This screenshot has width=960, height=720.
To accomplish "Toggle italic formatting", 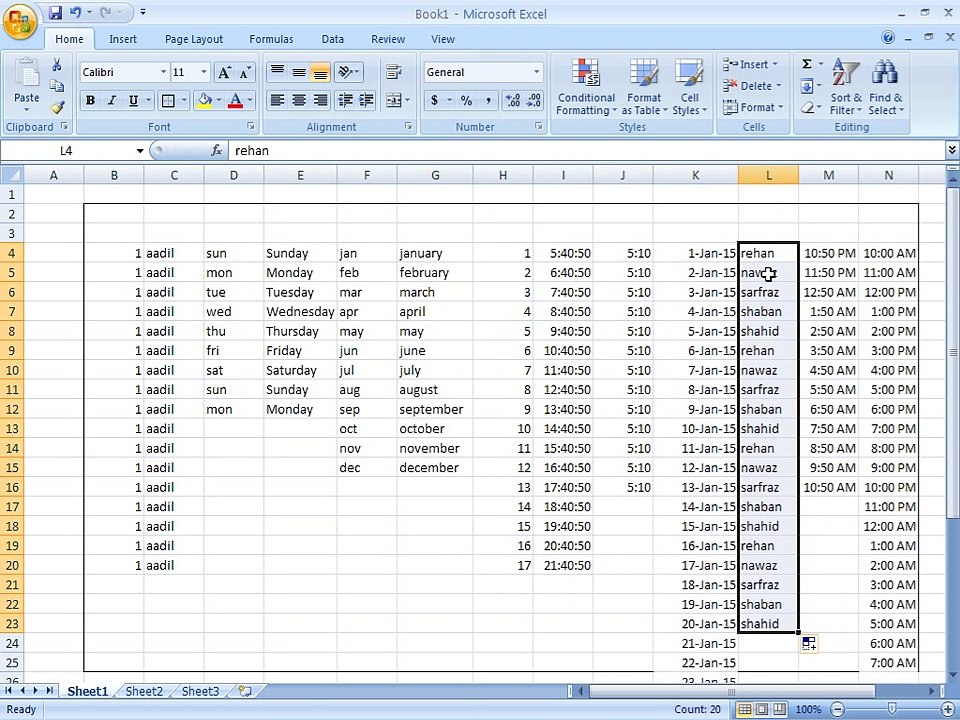I will pos(111,100).
